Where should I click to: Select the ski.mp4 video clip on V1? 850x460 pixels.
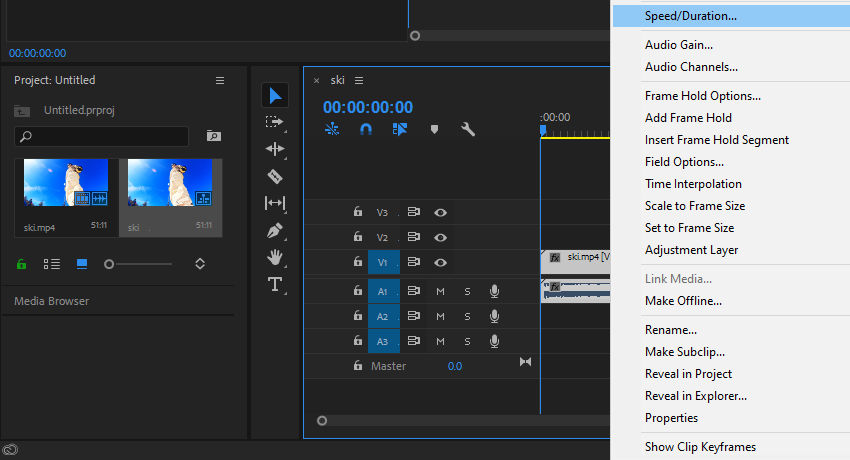click(x=575, y=262)
